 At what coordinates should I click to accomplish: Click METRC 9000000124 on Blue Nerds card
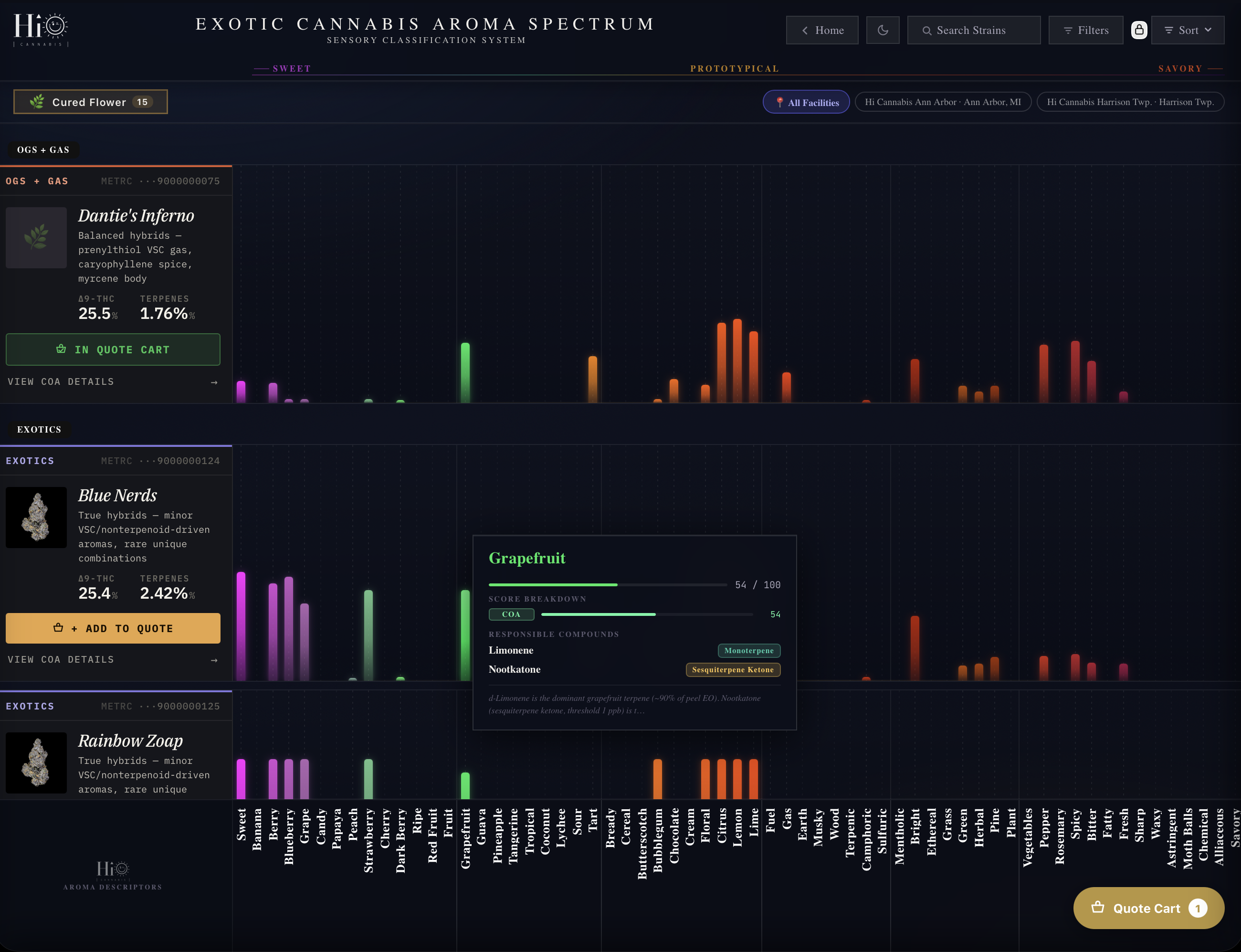[160, 461]
